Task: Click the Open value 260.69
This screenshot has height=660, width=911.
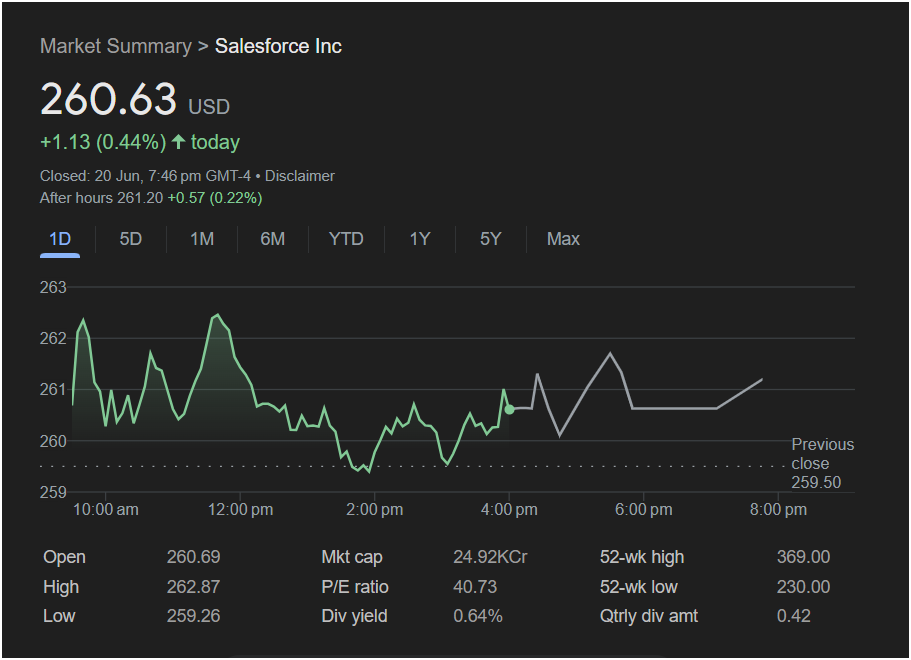Action: coord(193,557)
